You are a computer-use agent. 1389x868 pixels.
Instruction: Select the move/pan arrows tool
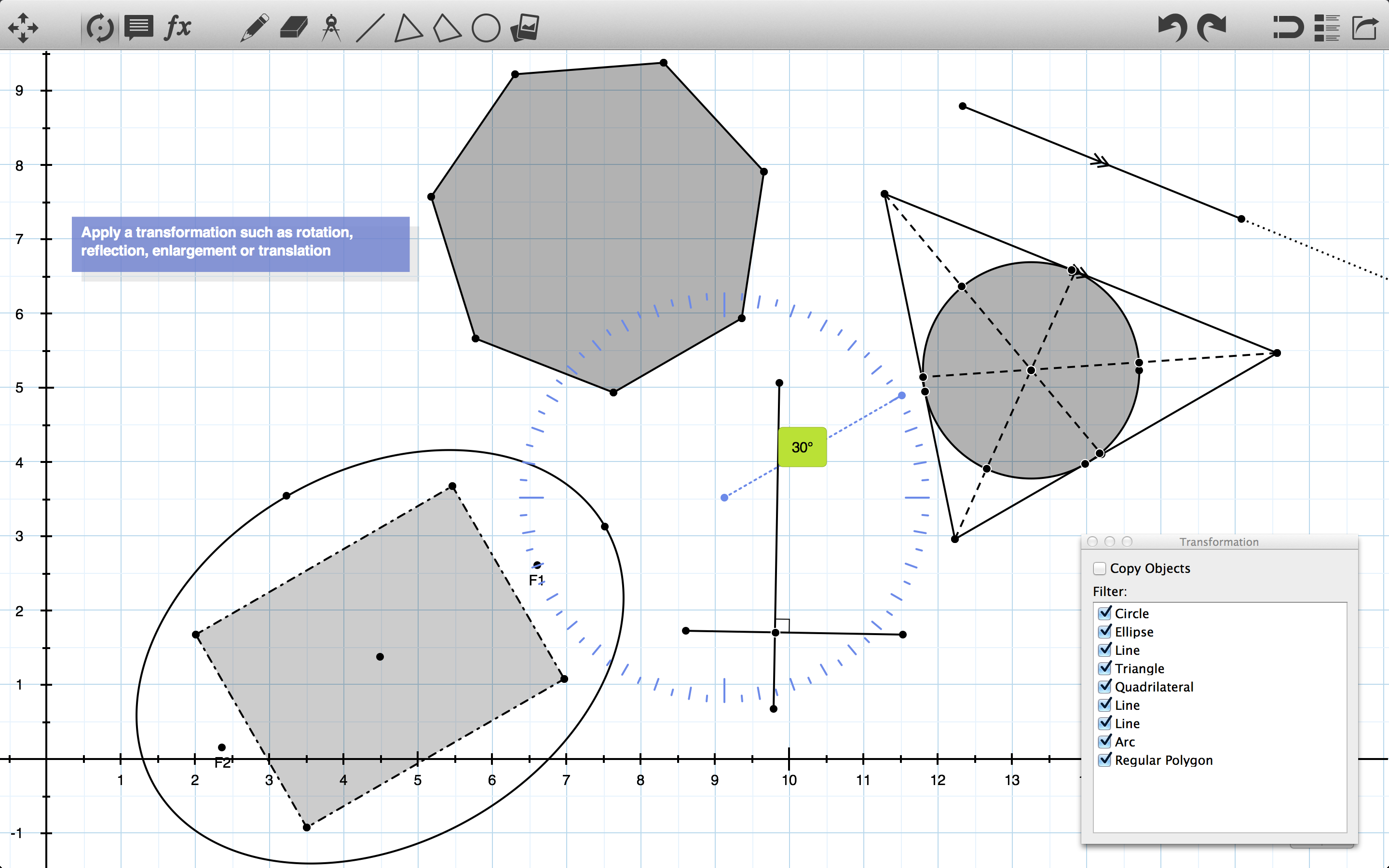[23, 27]
